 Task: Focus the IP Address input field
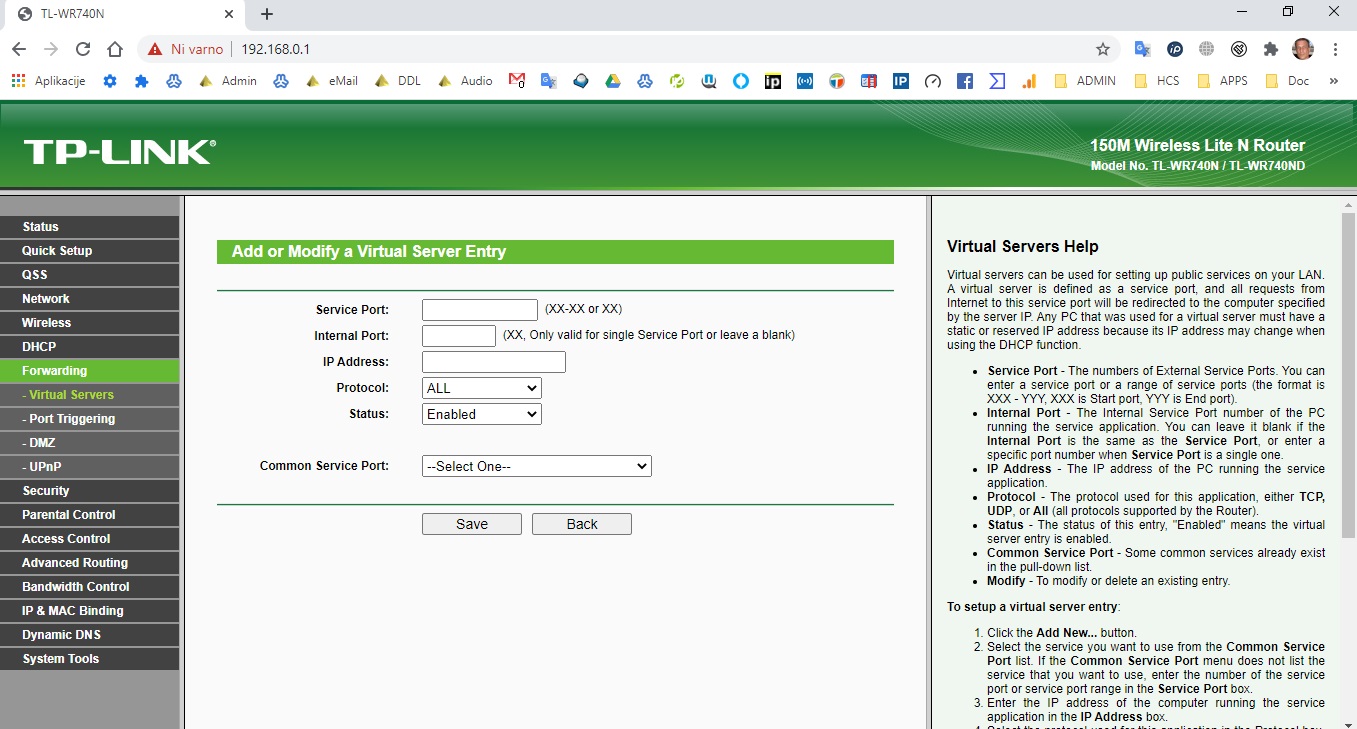(x=494, y=362)
